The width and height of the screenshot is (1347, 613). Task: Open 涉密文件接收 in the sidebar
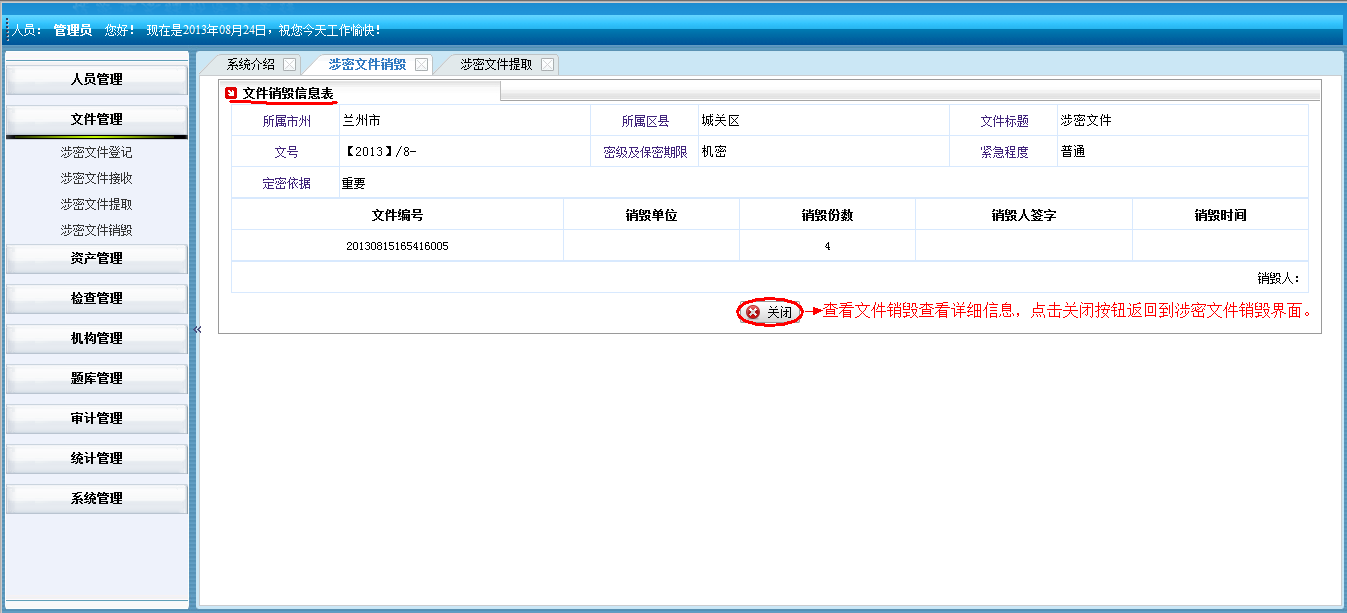pyautogui.click(x=96, y=179)
